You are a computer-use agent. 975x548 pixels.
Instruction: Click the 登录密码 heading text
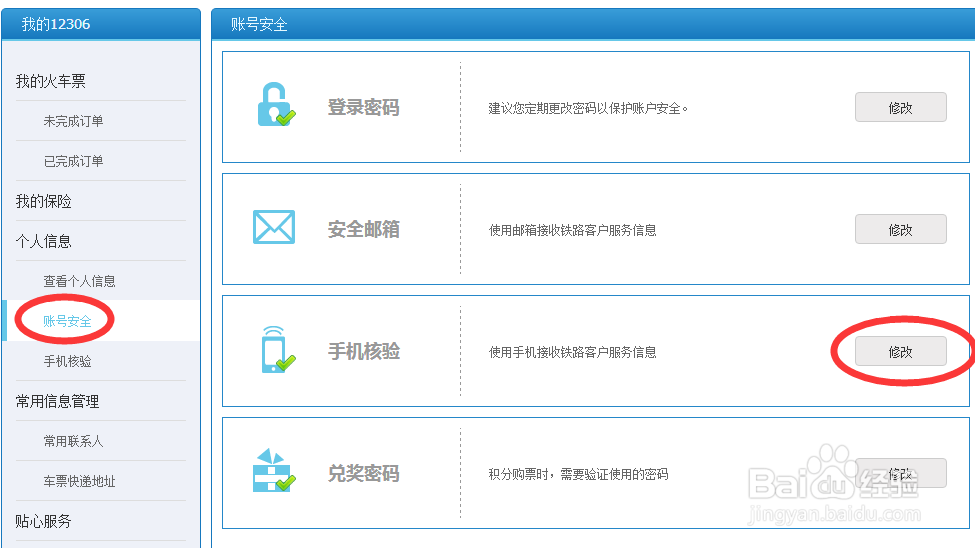364,107
